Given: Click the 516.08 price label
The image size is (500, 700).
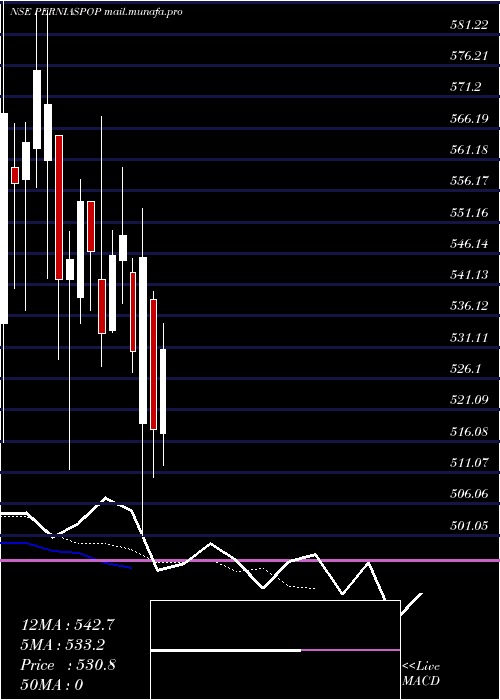Looking at the screenshot, I should (469, 431).
